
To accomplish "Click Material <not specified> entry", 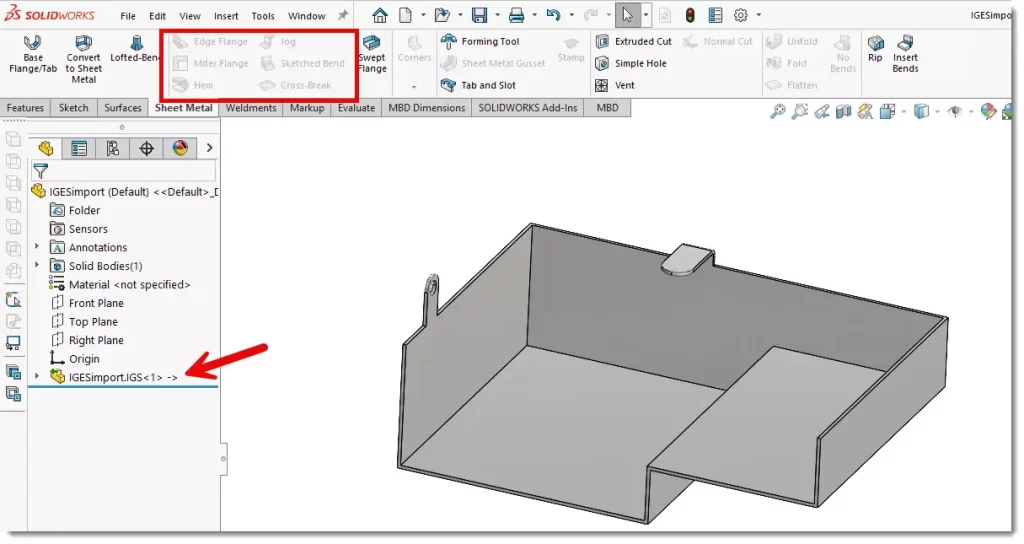I will [128, 285].
